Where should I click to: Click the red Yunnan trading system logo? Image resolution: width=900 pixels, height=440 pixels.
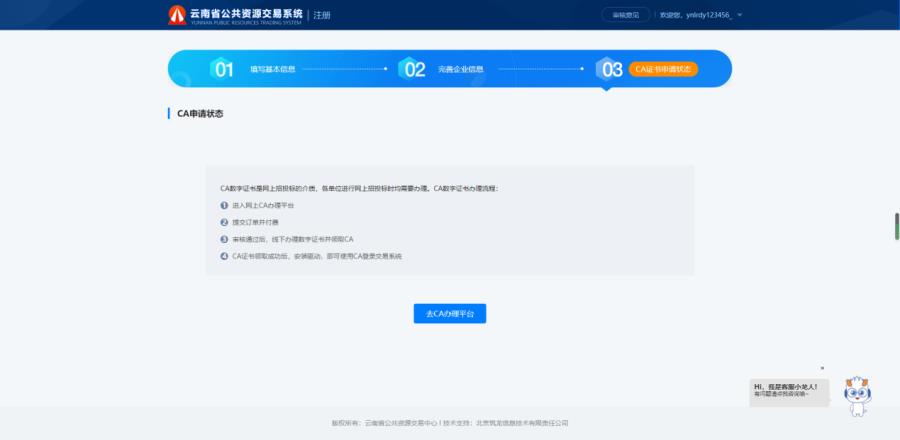[177, 15]
